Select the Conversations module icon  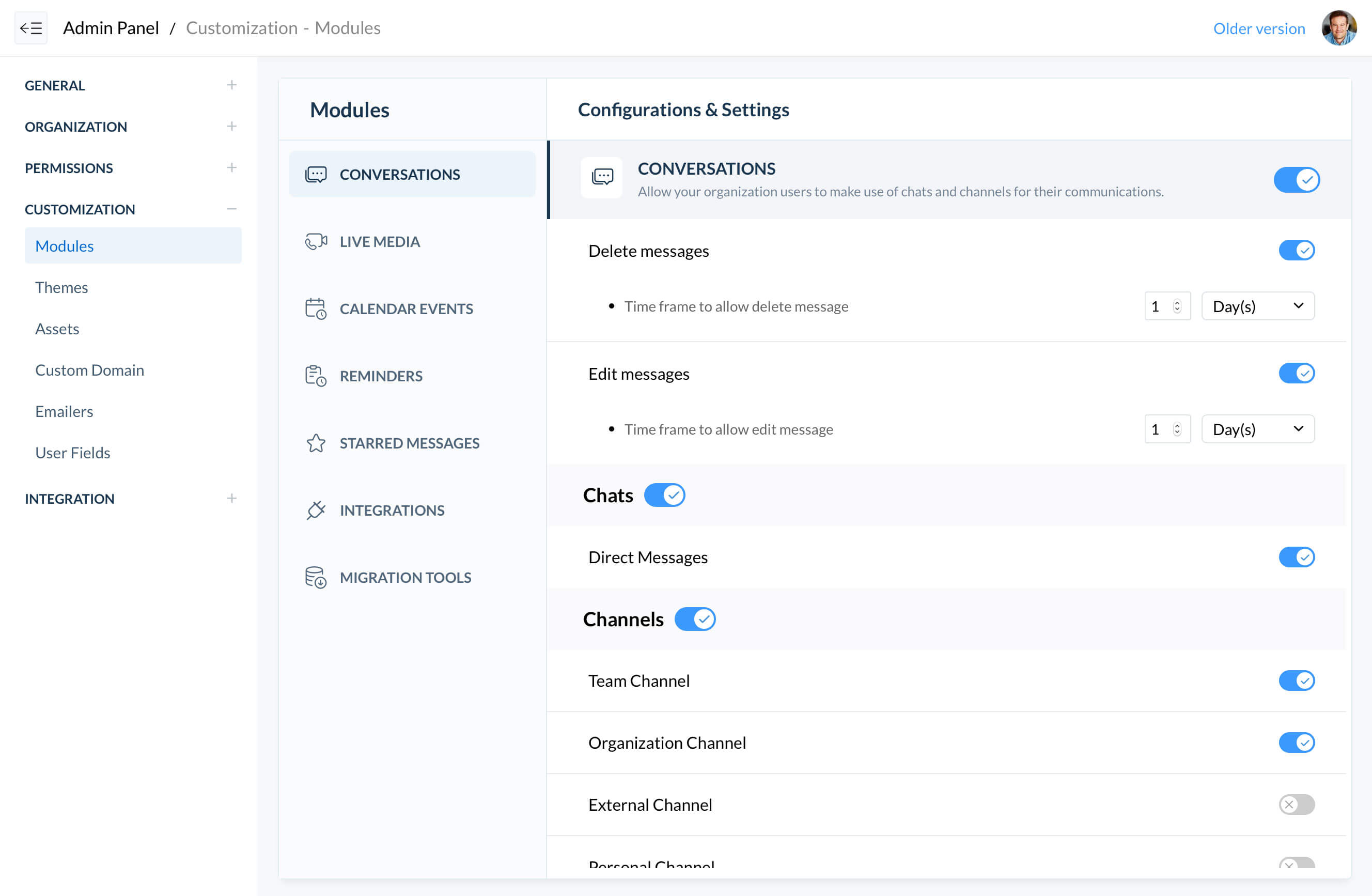[317, 174]
